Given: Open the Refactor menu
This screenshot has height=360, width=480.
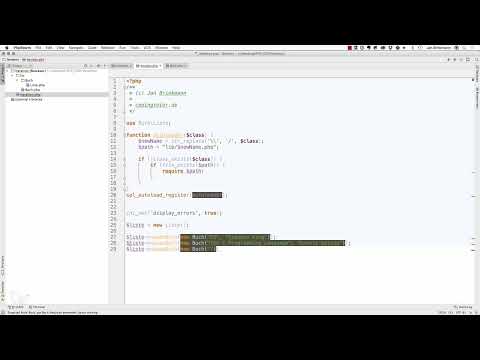Looking at the screenshot, I should click(107, 48).
